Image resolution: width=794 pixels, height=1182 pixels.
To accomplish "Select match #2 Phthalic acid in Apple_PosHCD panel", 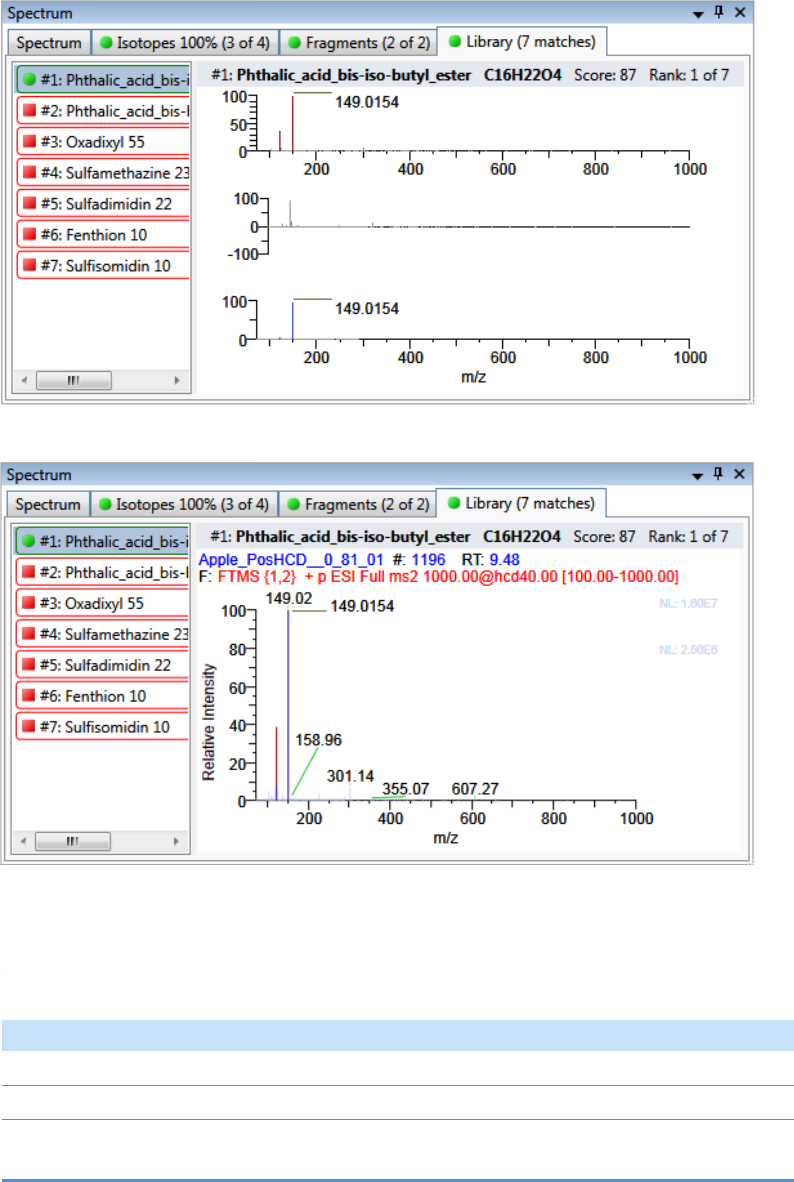I will click(x=102, y=572).
